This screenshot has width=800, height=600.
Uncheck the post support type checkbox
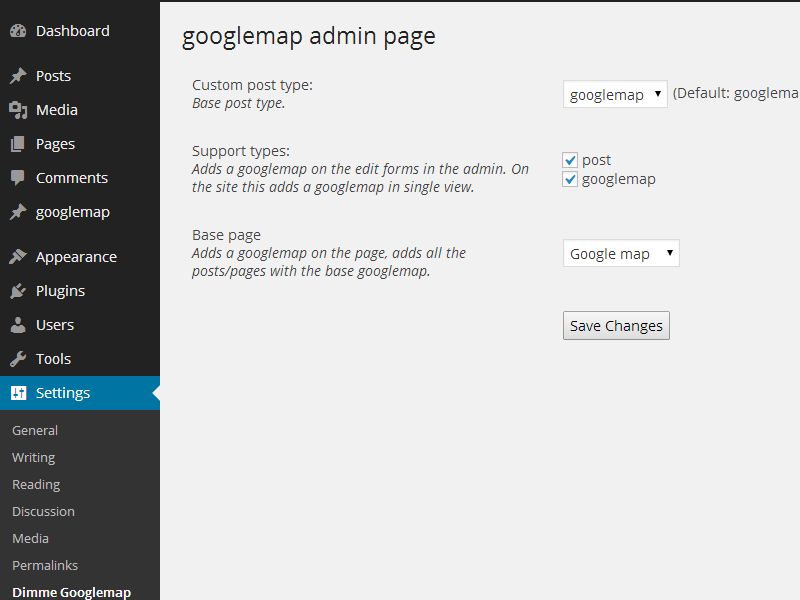coord(570,160)
